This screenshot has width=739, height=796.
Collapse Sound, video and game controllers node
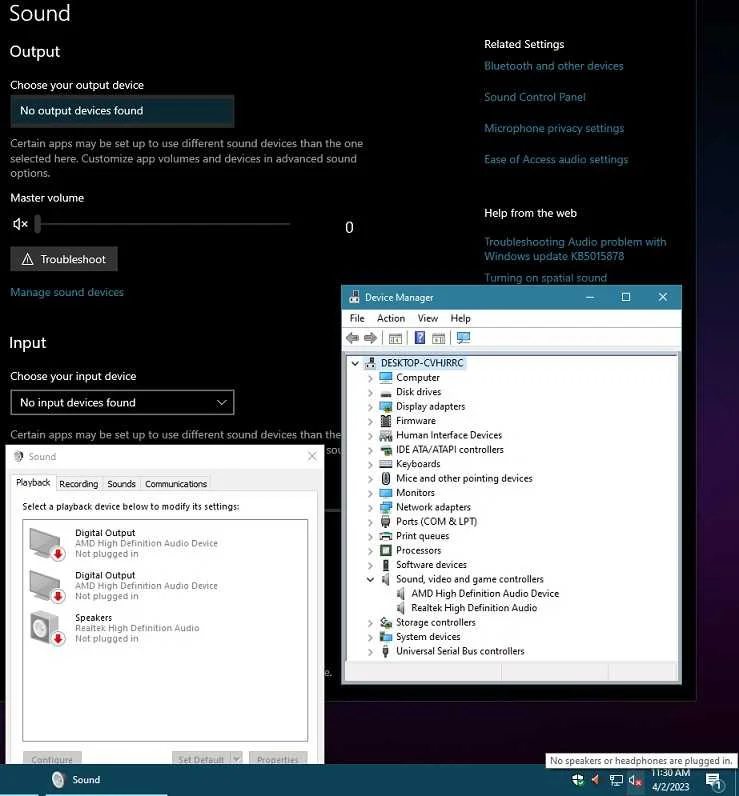coord(370,579)
